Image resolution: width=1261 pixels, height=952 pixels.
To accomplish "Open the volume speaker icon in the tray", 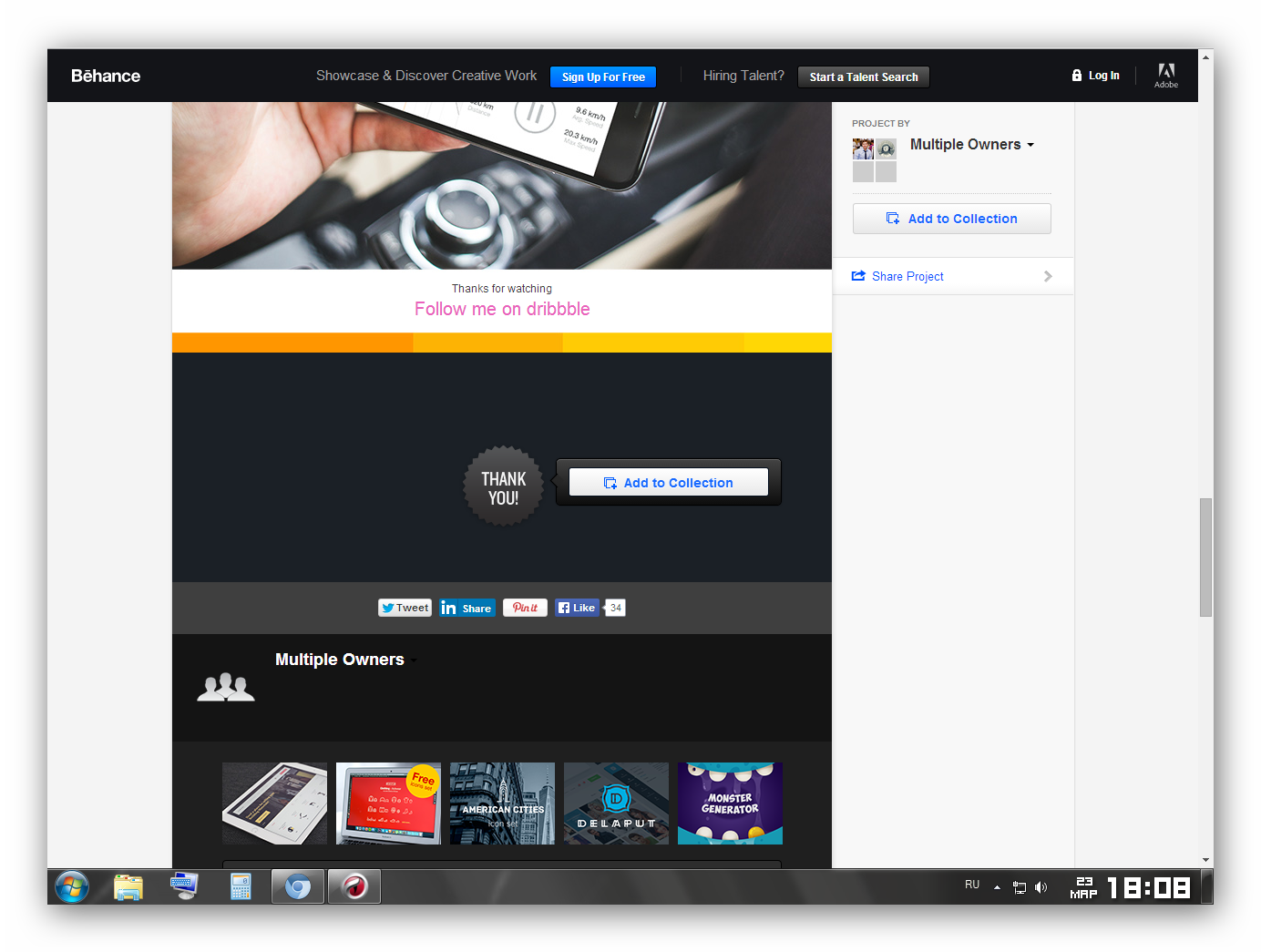I will (1041, 887).
